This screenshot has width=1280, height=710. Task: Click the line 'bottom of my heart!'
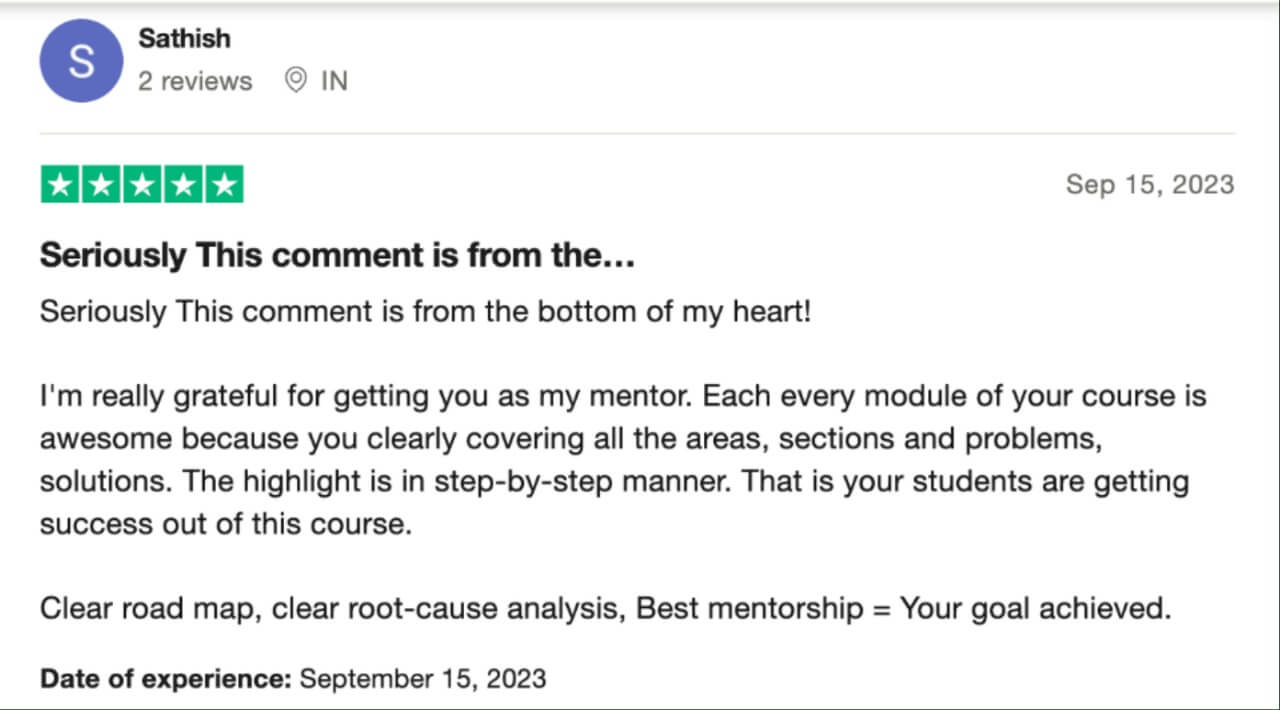(x=674, y=311)
